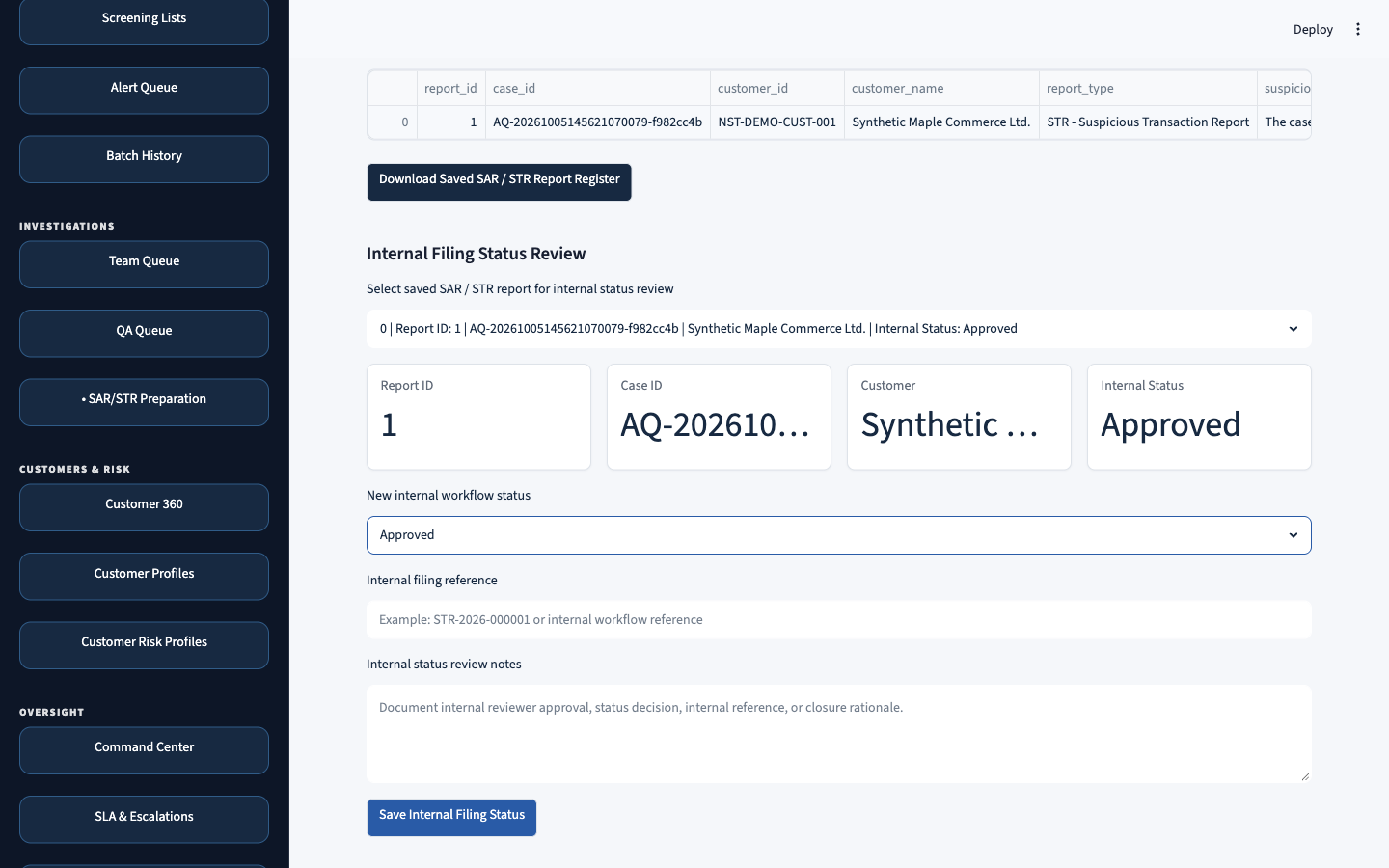The height and width of the screenshot is (868, 1389).
Task: Click the Report ID metric value 1
Action: click(389, 425)
